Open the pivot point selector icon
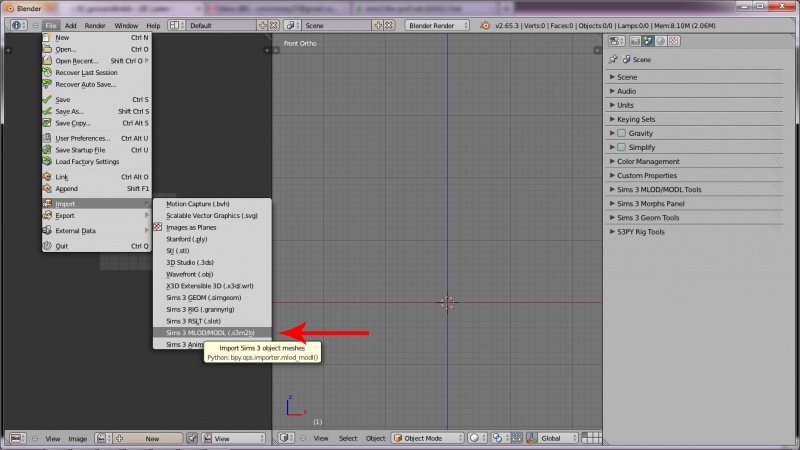Image resolution: width=800 pixels, height=450 pixels. (499, 438)
